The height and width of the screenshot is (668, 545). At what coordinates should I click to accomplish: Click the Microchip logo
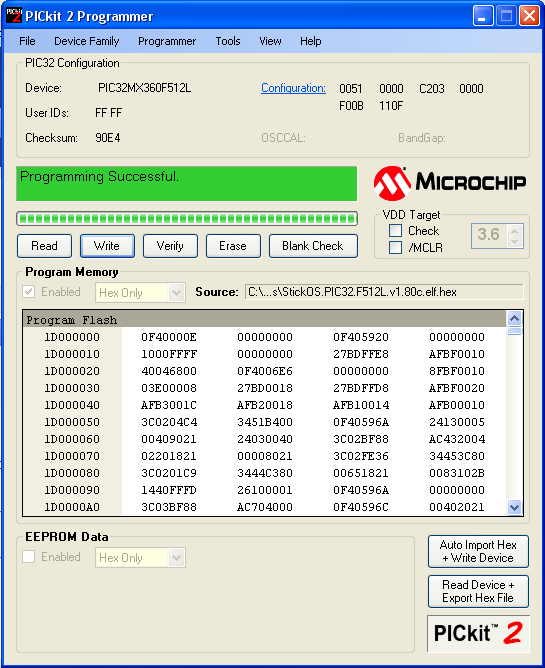click(450, 183)
